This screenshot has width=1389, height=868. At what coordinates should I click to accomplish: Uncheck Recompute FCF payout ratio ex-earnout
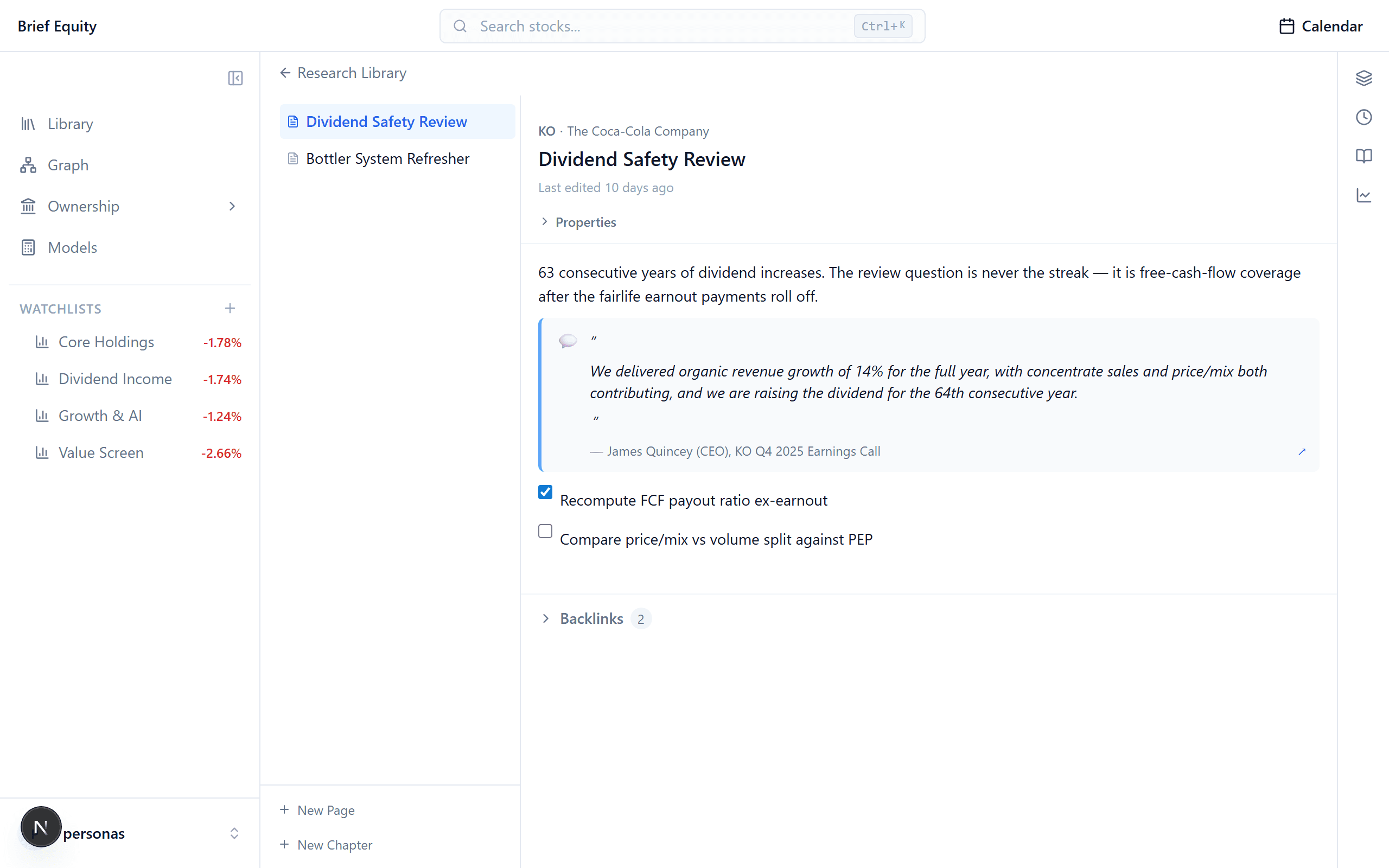545,492
